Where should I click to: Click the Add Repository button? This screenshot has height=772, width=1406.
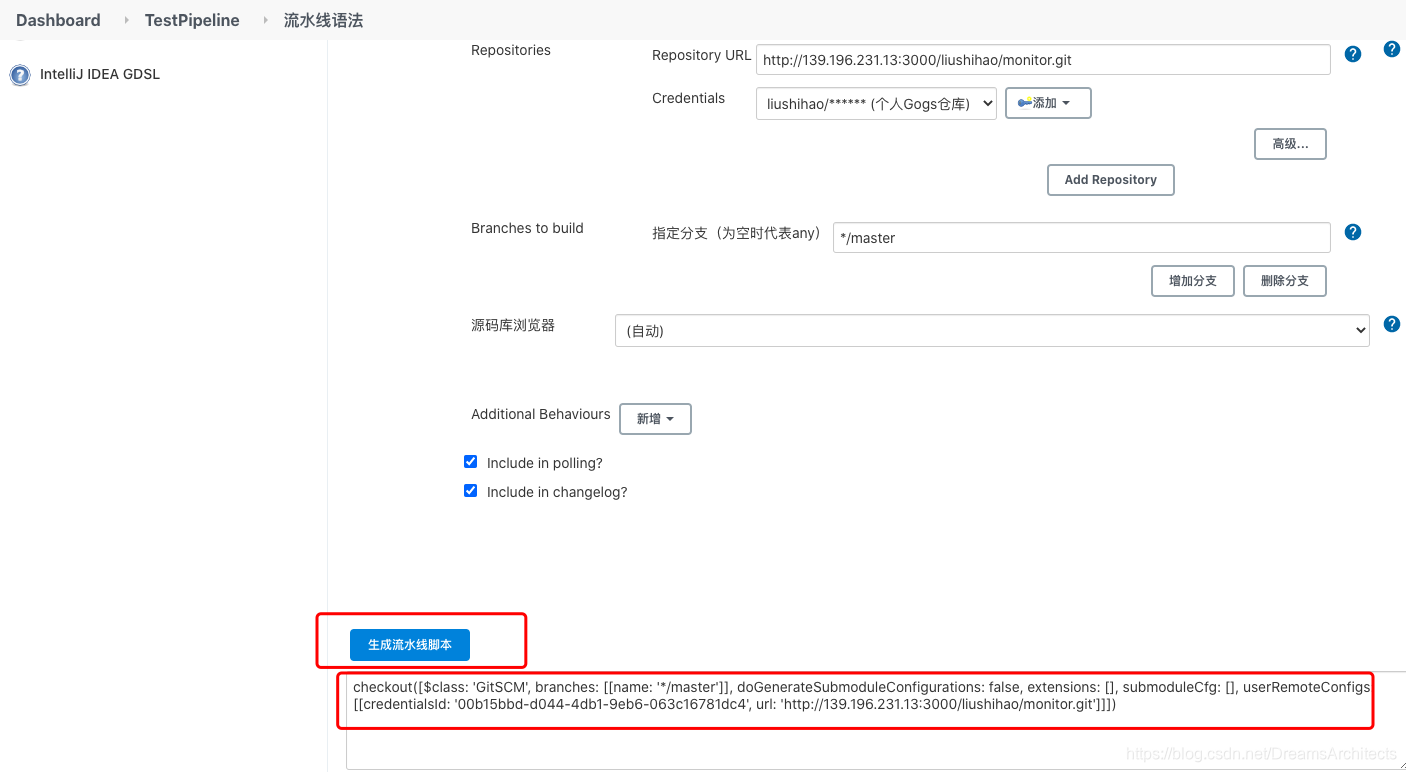[x=1111, y=180]
